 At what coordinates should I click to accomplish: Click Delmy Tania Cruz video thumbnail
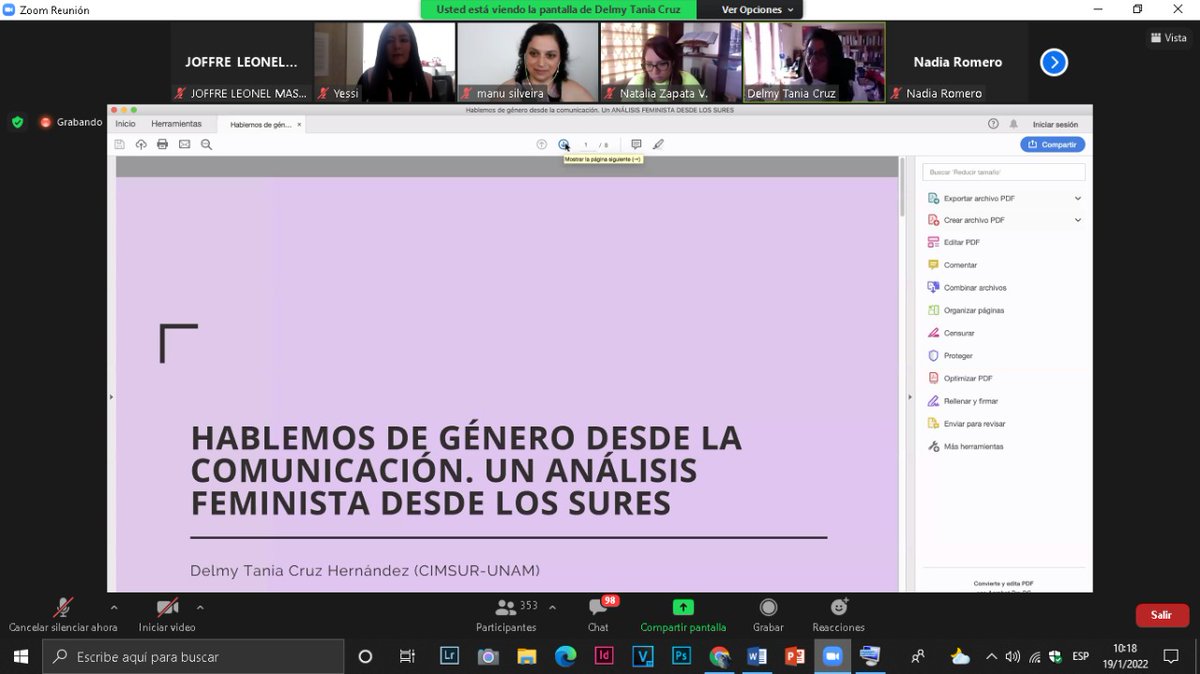click(814, 62)
